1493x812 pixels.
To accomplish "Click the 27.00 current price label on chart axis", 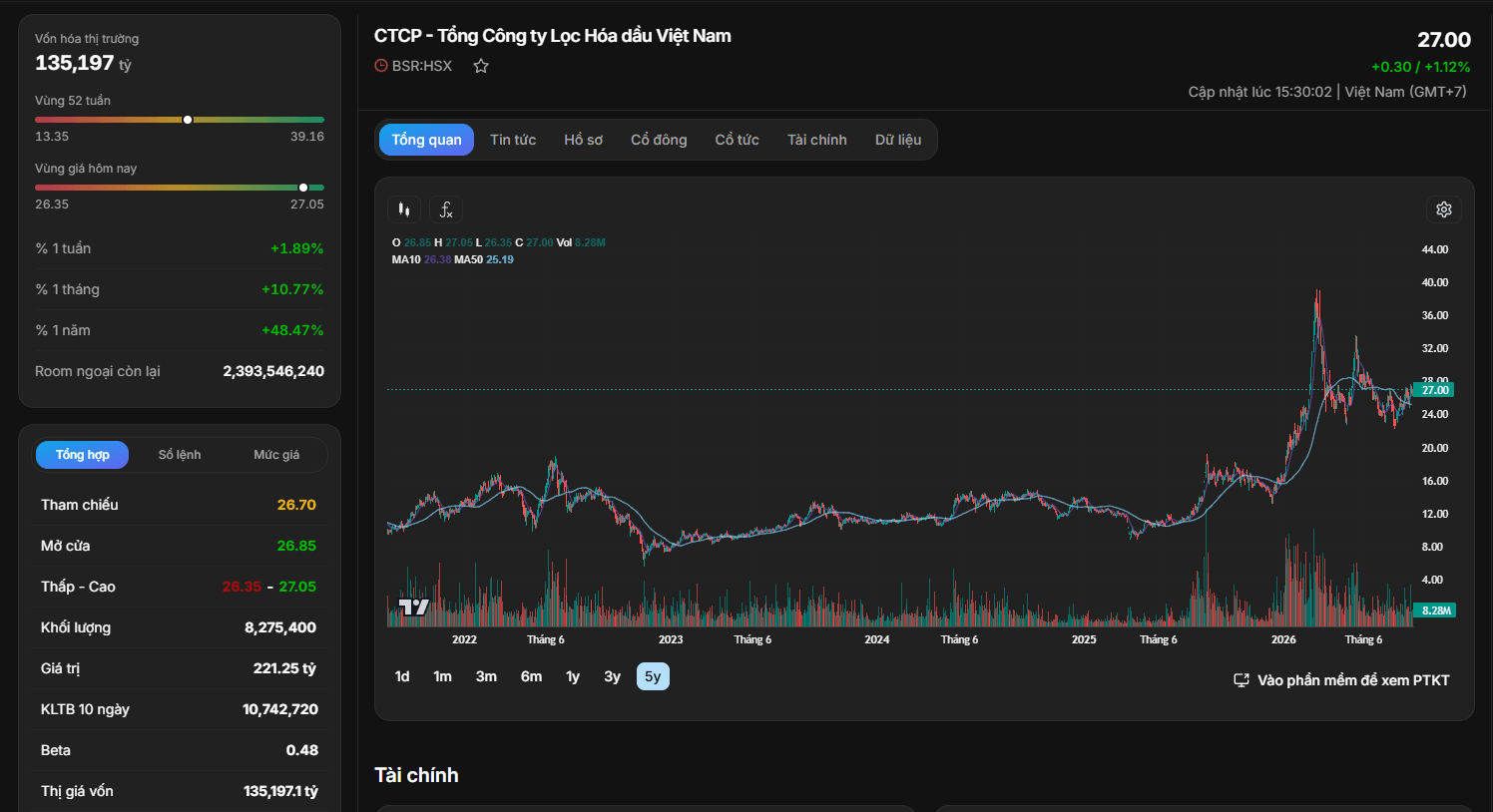I will coord(1435,390).
